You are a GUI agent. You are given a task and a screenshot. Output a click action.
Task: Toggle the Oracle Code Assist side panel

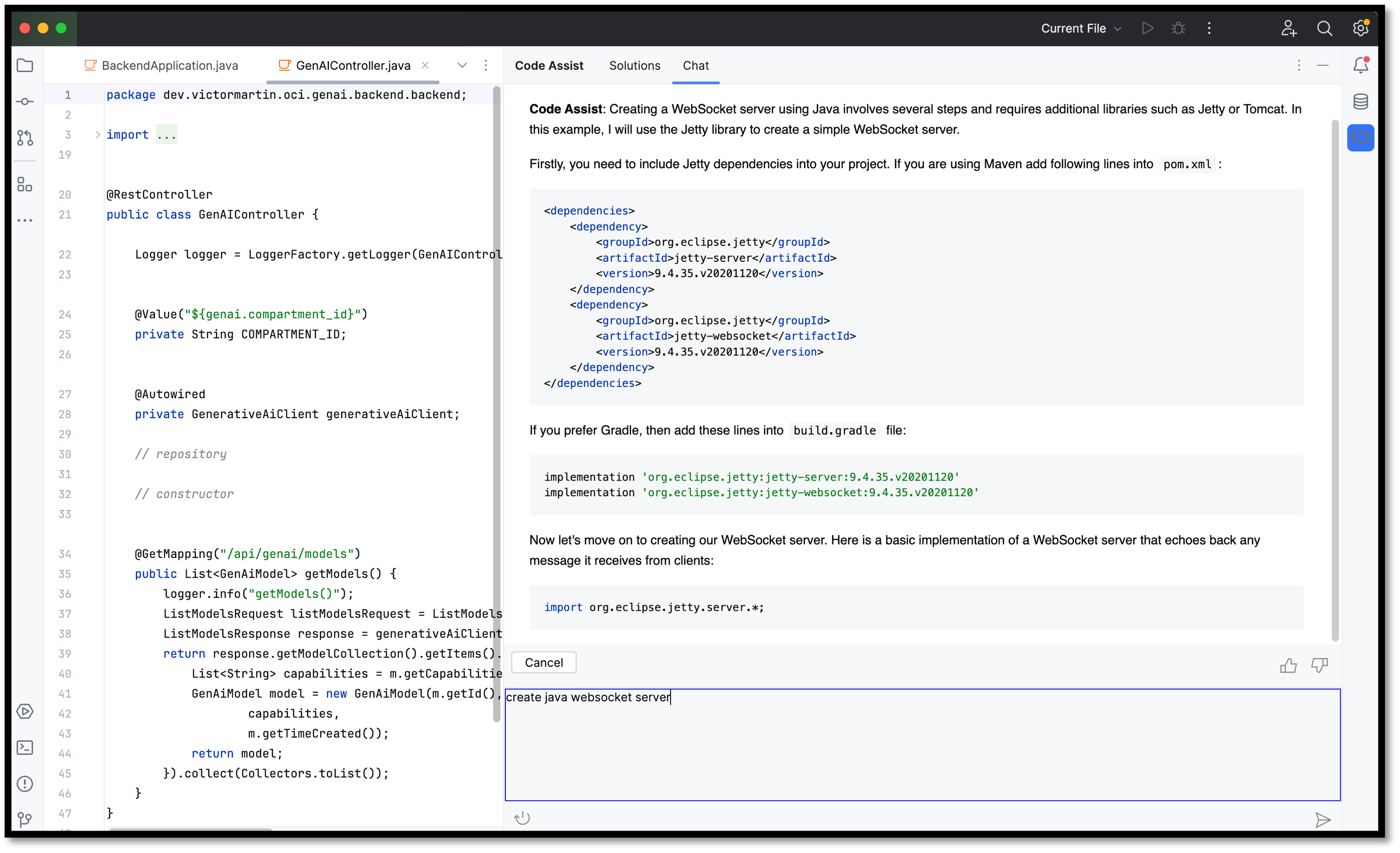coord(1361,137)
